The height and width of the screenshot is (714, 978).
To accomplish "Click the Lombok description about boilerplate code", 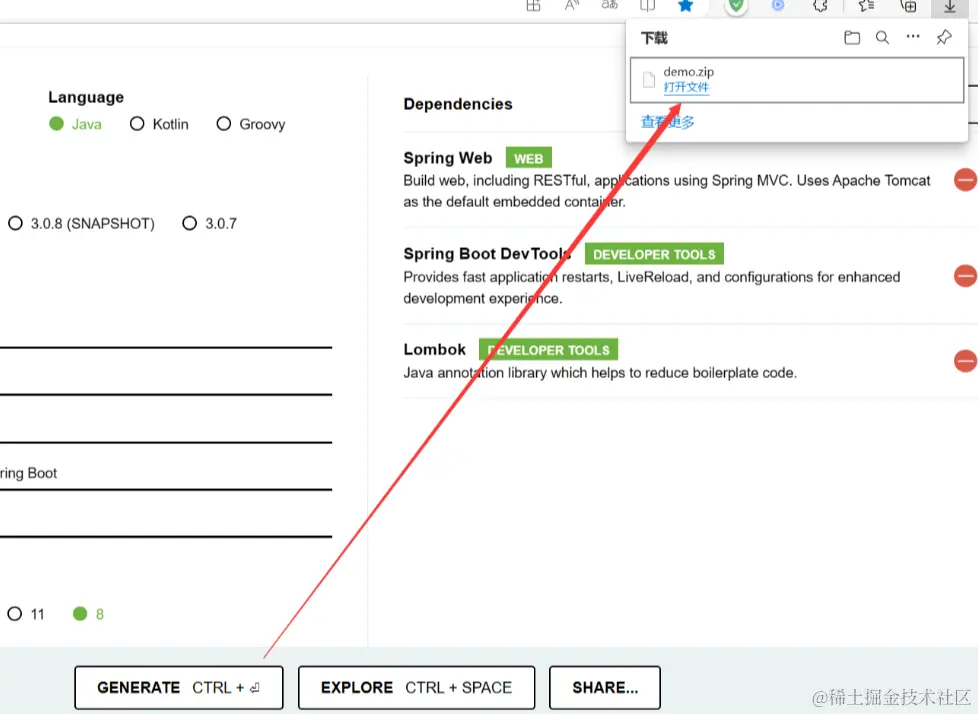I will pyautogui.click(x=600, y=373).
